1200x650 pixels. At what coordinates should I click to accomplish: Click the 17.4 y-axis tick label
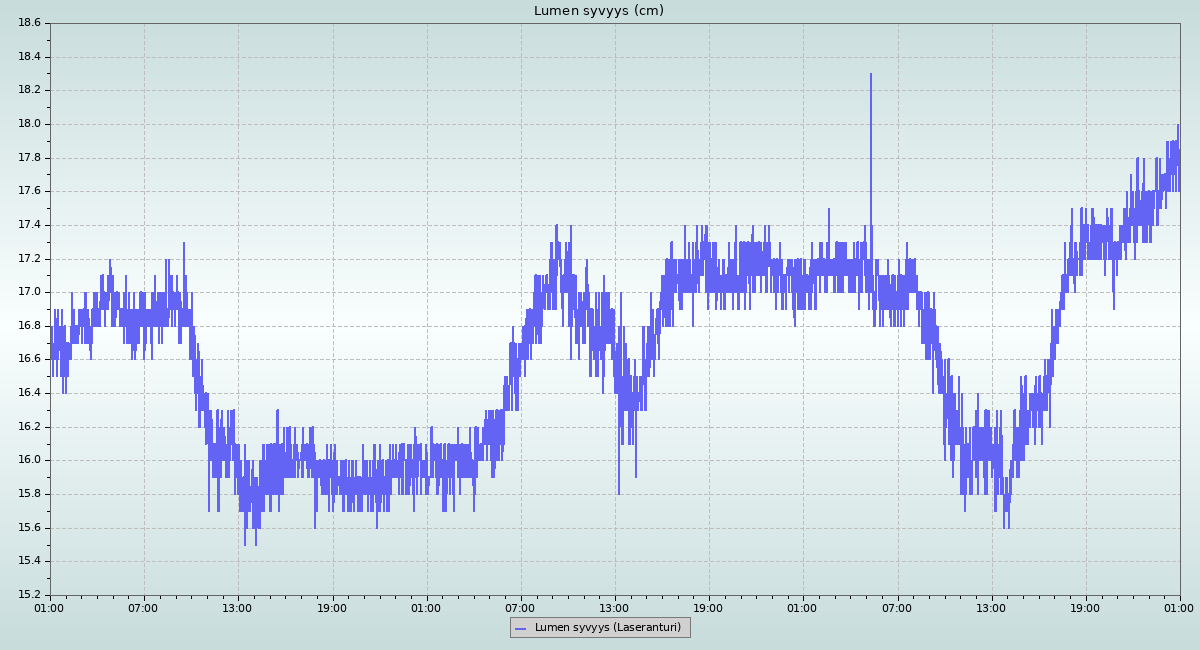coord(29,225)
